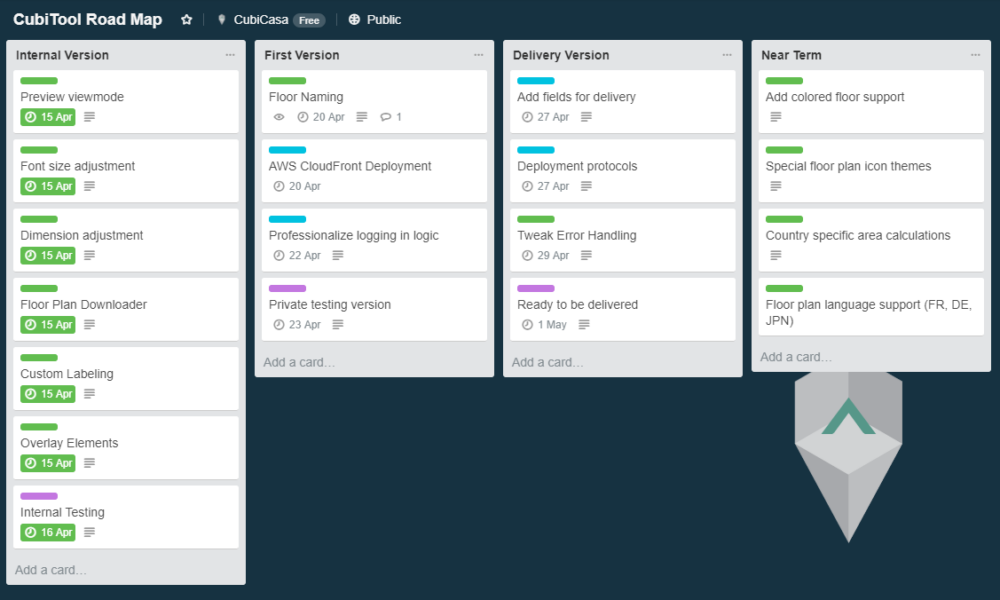Add a card to the Internal Version list

[50, 570]
